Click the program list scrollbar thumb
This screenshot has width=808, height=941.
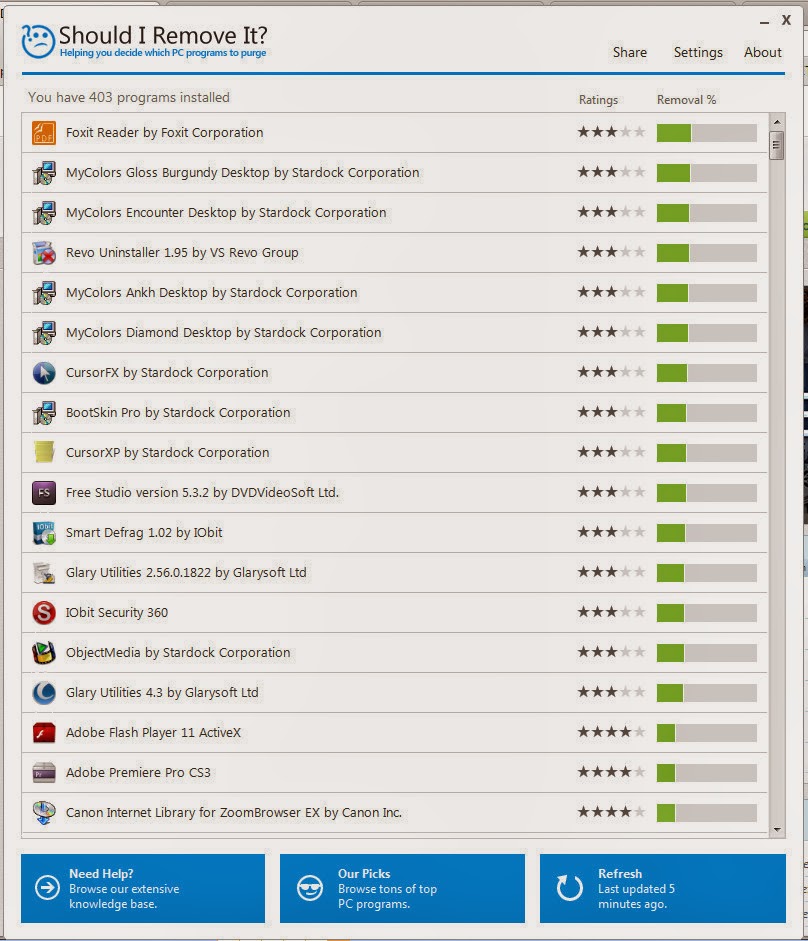777,145
